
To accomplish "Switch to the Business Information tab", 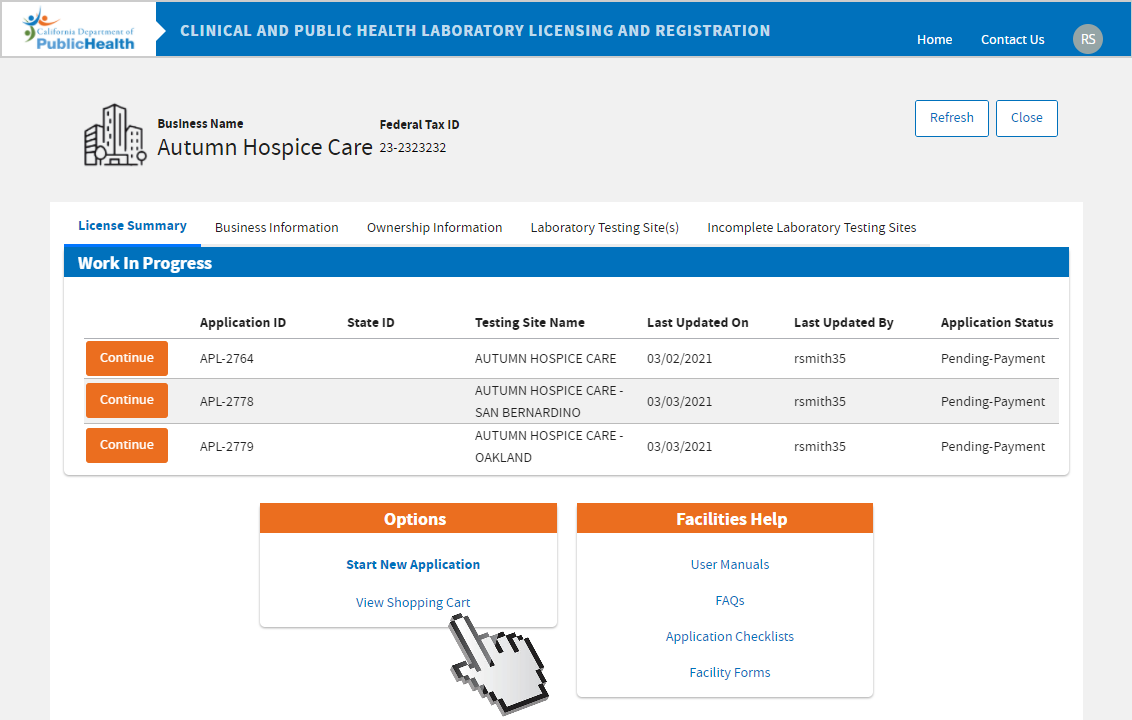I will (x=276, y=228).
